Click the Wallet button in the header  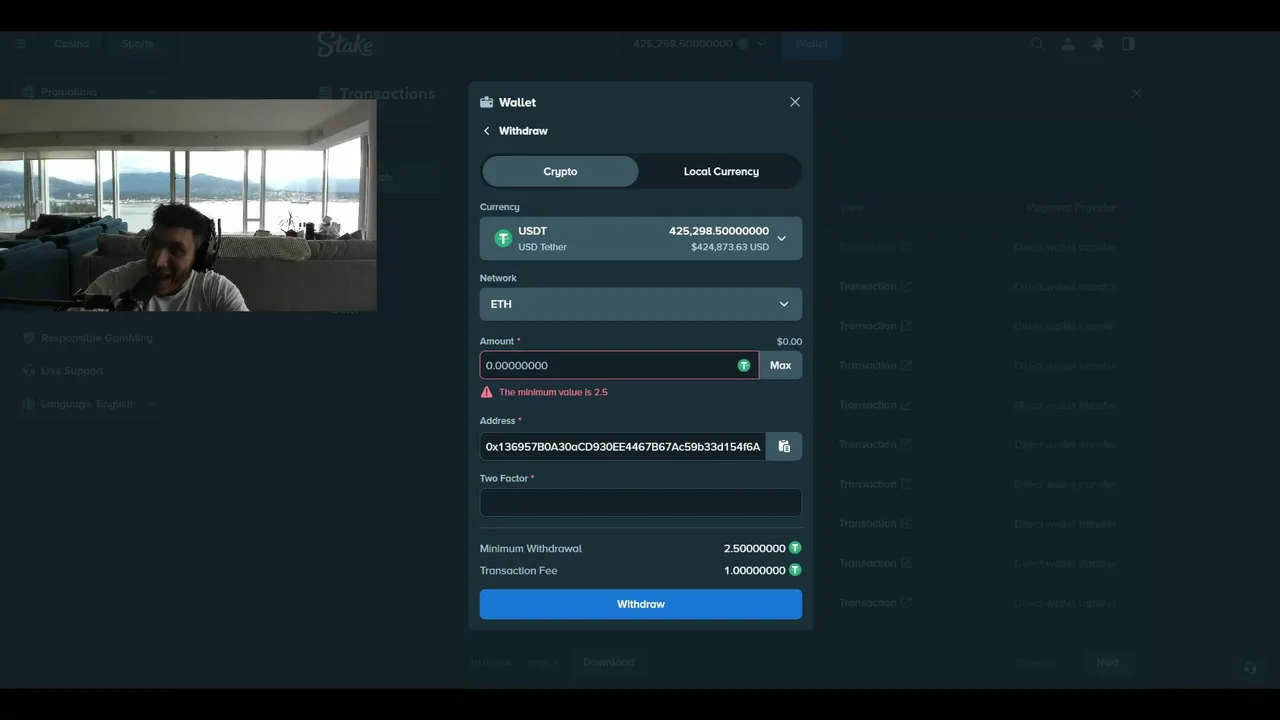812,44
